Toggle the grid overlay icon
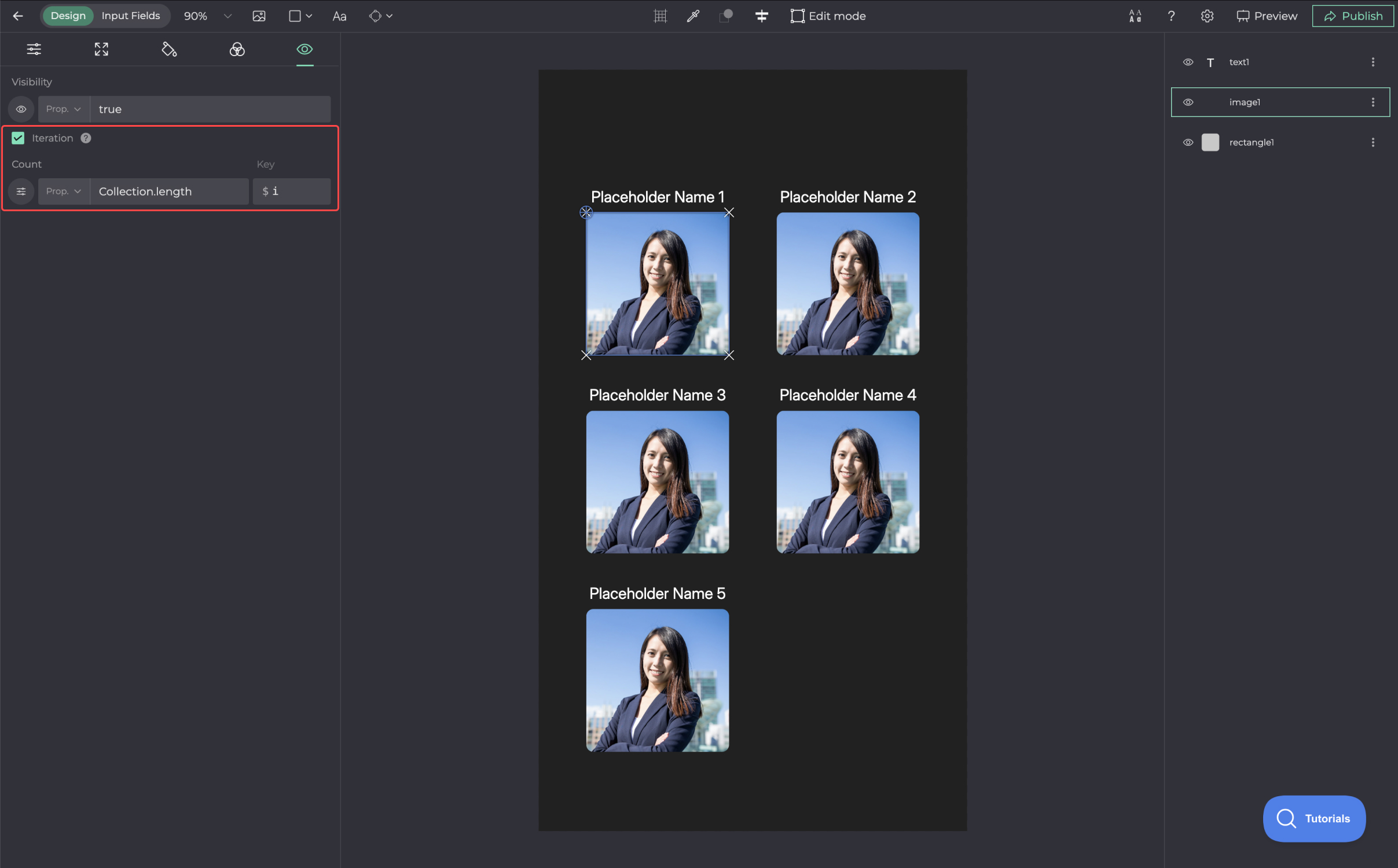 pos(660,16)
